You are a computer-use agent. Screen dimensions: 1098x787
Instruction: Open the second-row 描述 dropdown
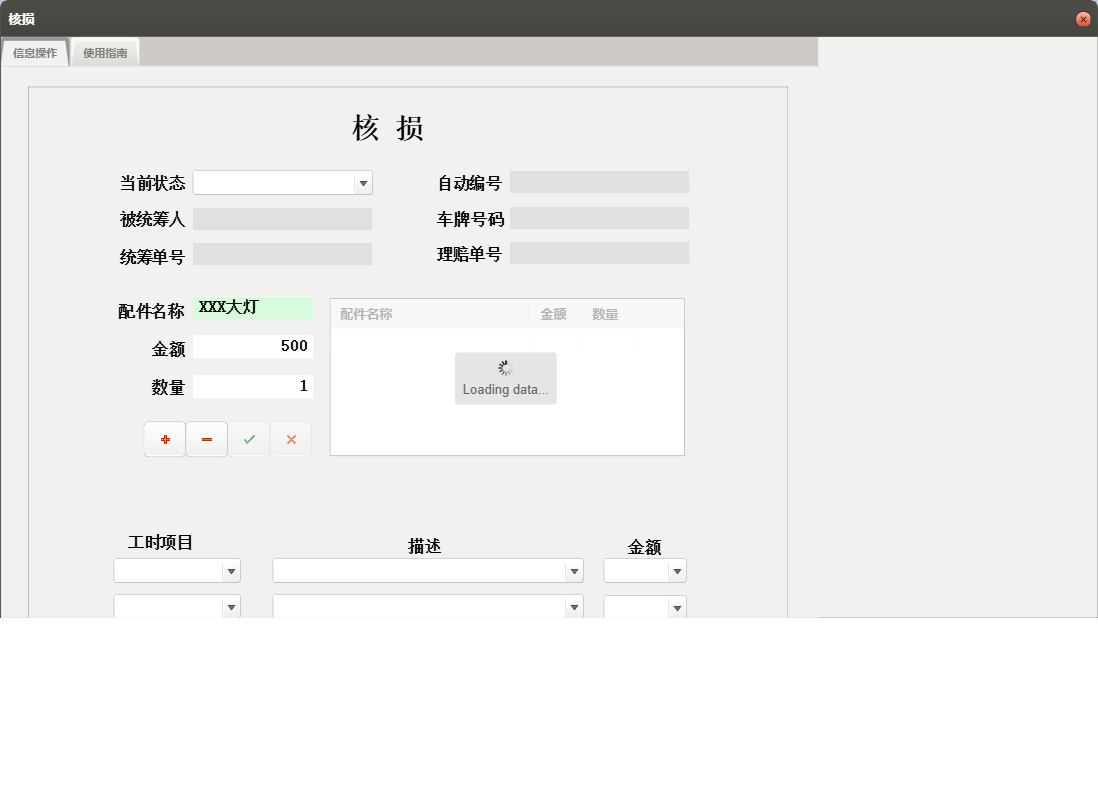574,606
